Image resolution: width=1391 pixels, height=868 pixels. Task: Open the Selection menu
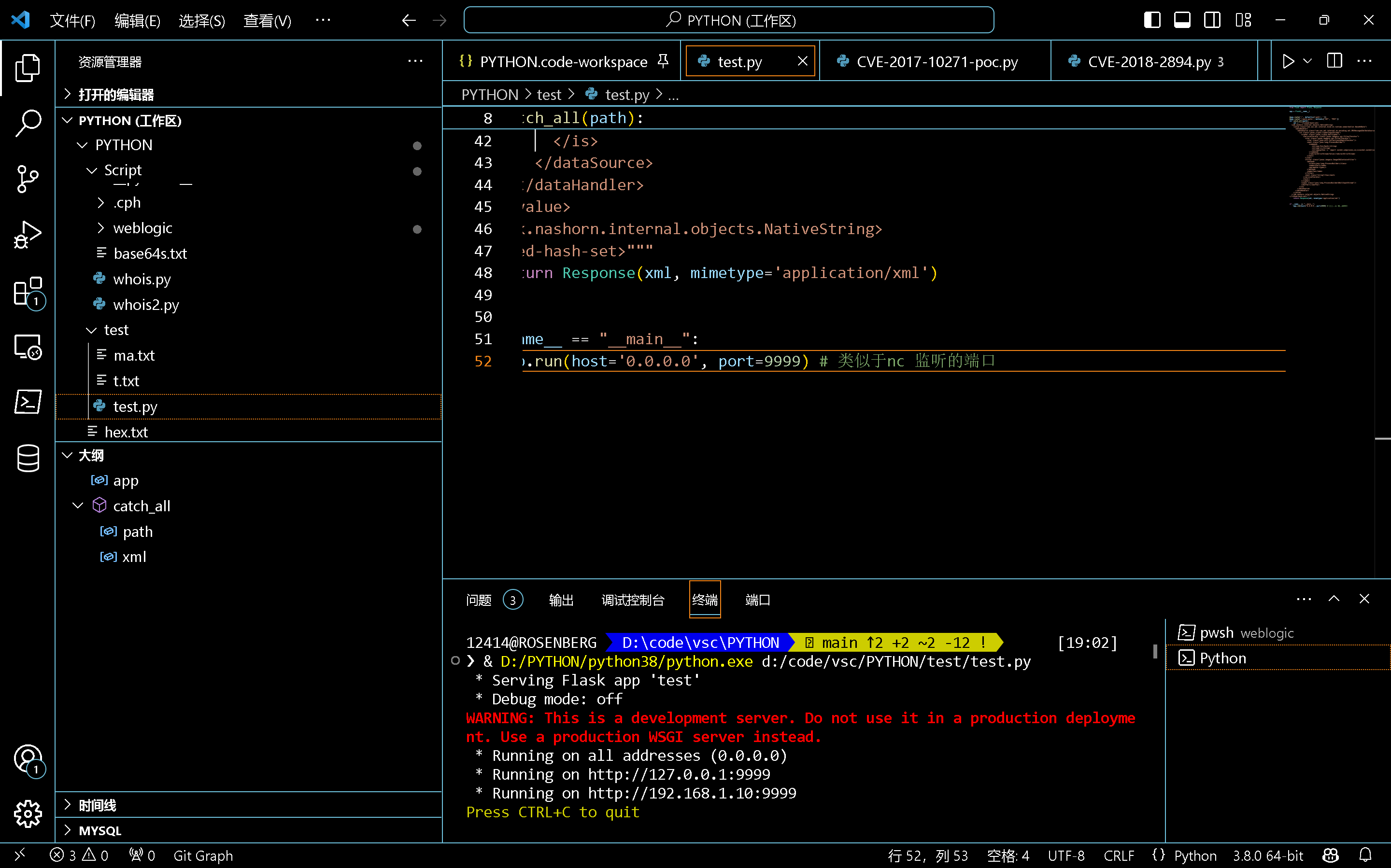201,21
